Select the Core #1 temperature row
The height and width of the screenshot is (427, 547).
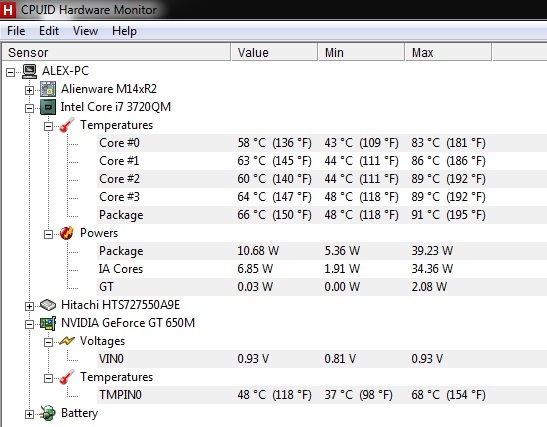tap(322, 161)
